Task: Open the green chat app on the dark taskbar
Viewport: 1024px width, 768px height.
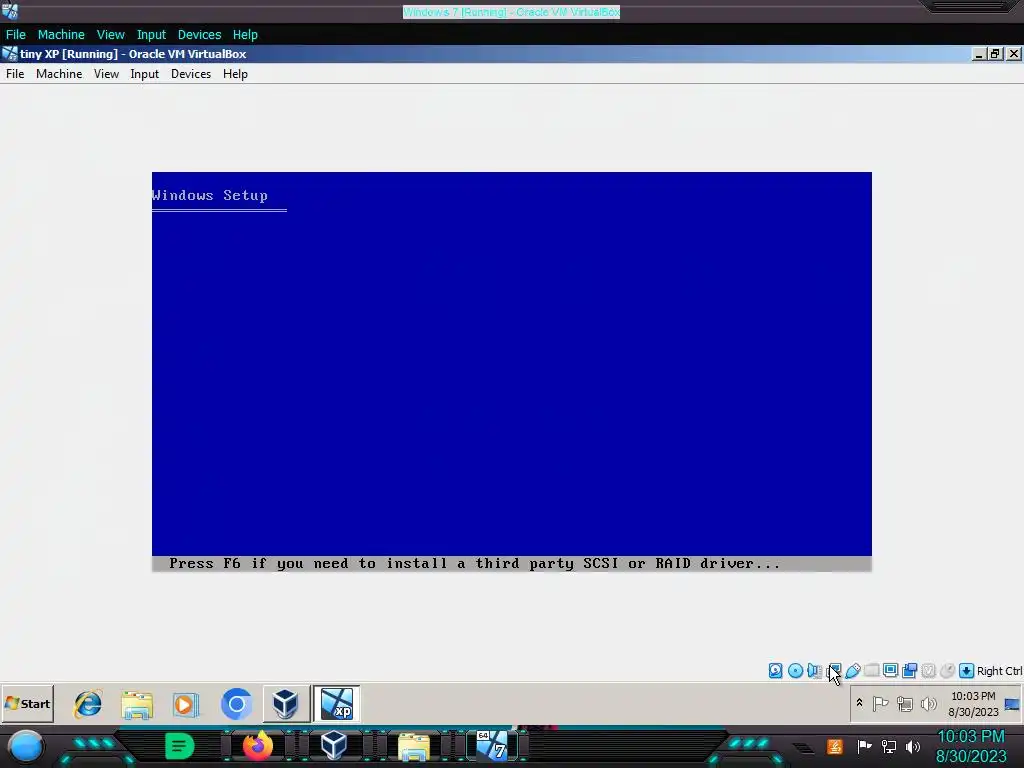Action: (180, 746)
